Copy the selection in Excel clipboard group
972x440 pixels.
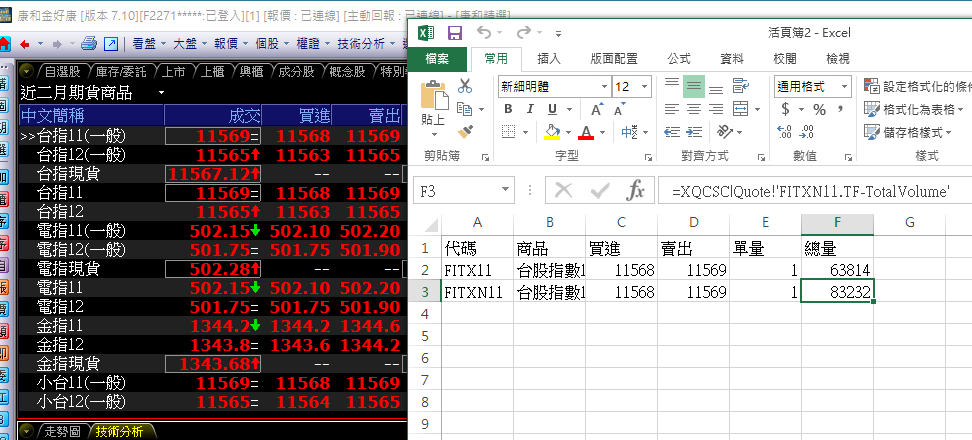coord(464,109)
